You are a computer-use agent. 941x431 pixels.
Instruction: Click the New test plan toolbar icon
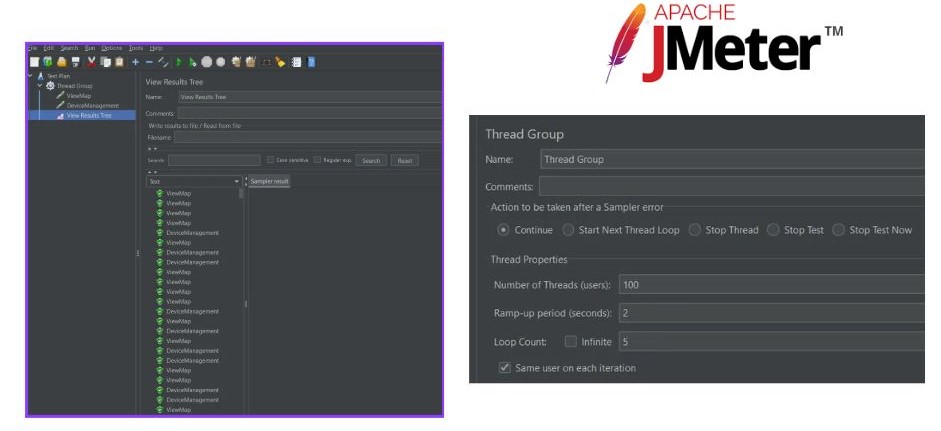(34, 62)
